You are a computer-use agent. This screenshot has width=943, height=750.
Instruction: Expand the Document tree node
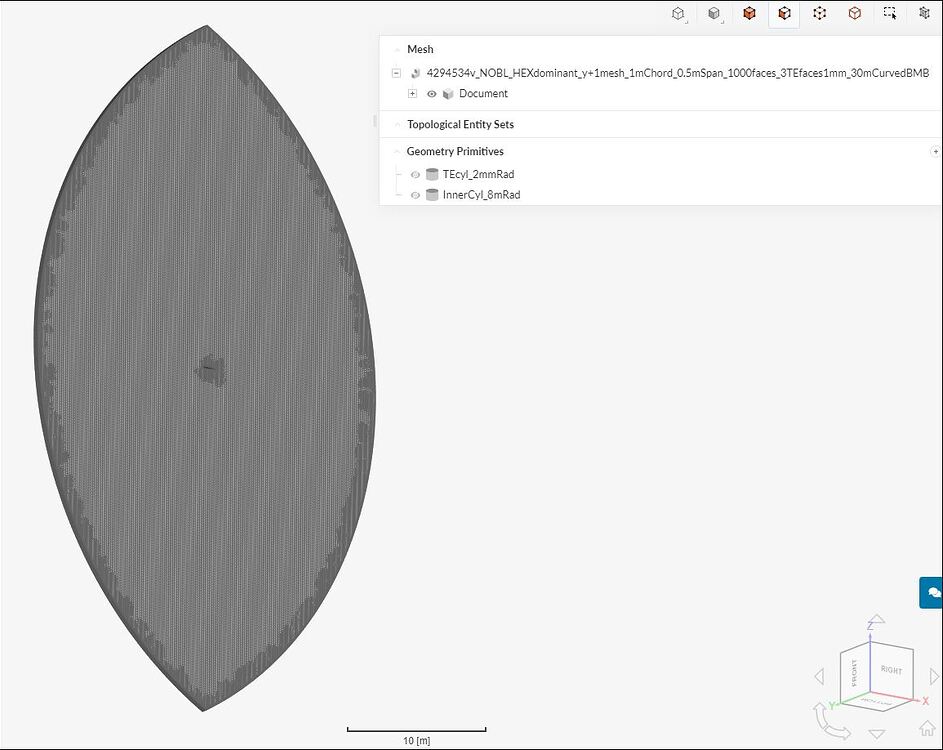click(x=411, y=93)
